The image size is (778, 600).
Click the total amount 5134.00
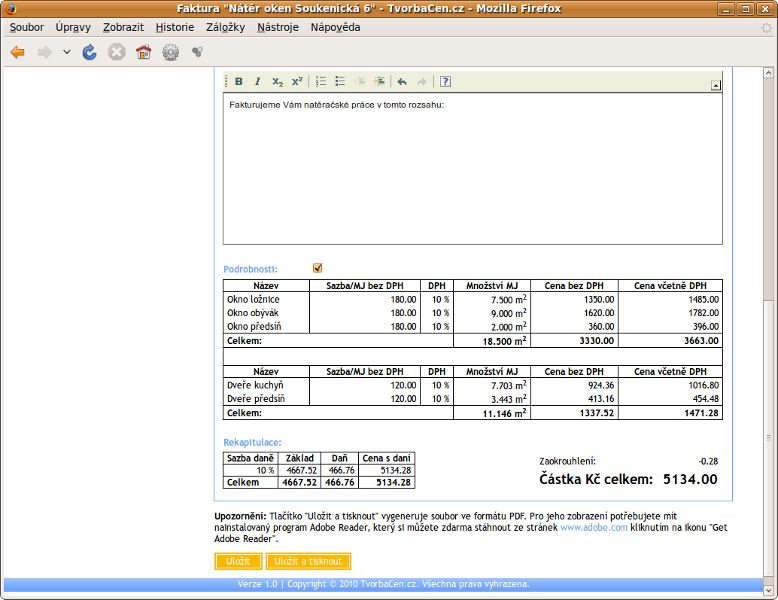click(x=690, y=479)
